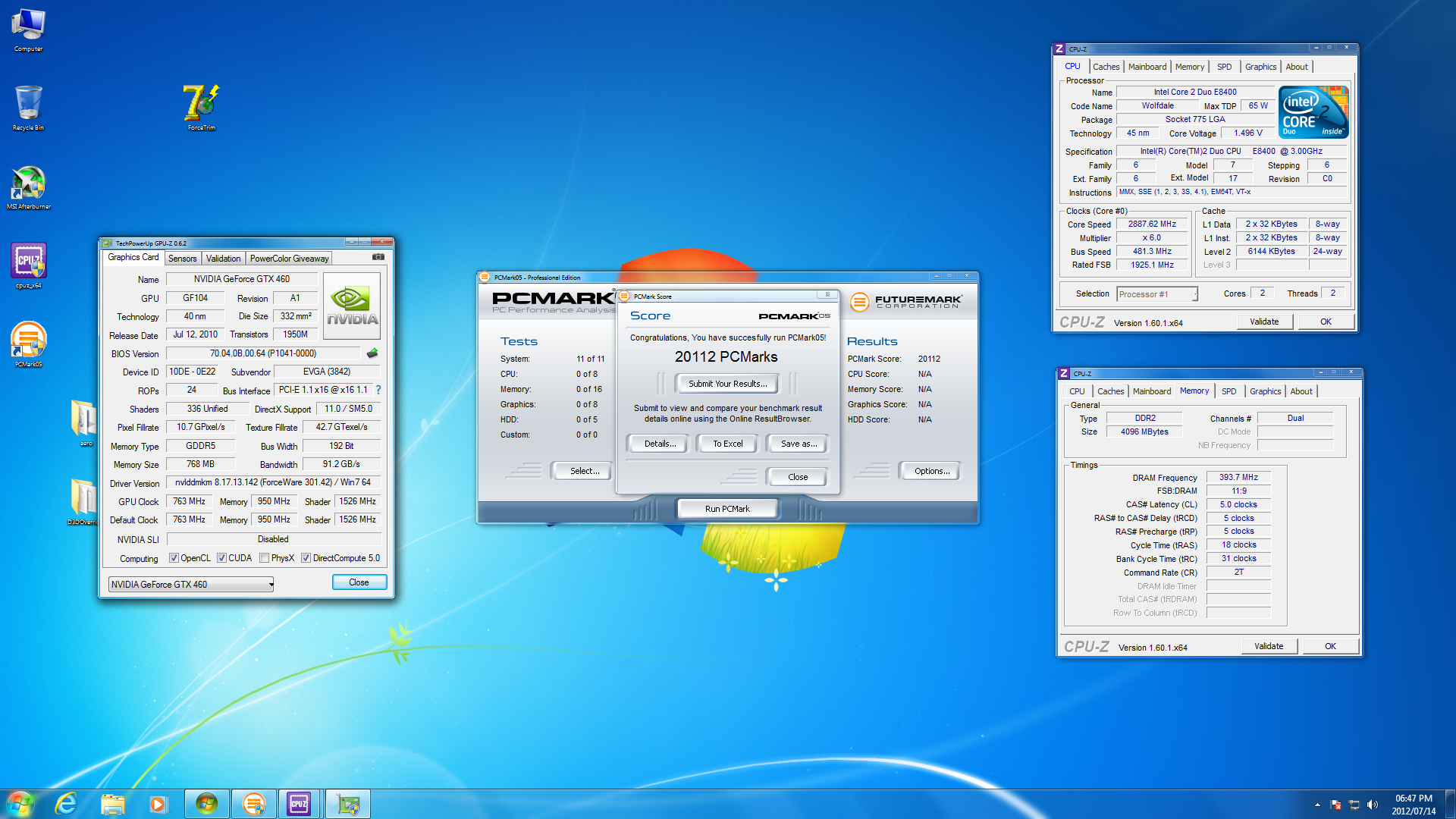Click the GPU-Z screenshot camera icon
Viewport: 1456px width, 819px height.
pyautogui.click(x=378, y=257)
